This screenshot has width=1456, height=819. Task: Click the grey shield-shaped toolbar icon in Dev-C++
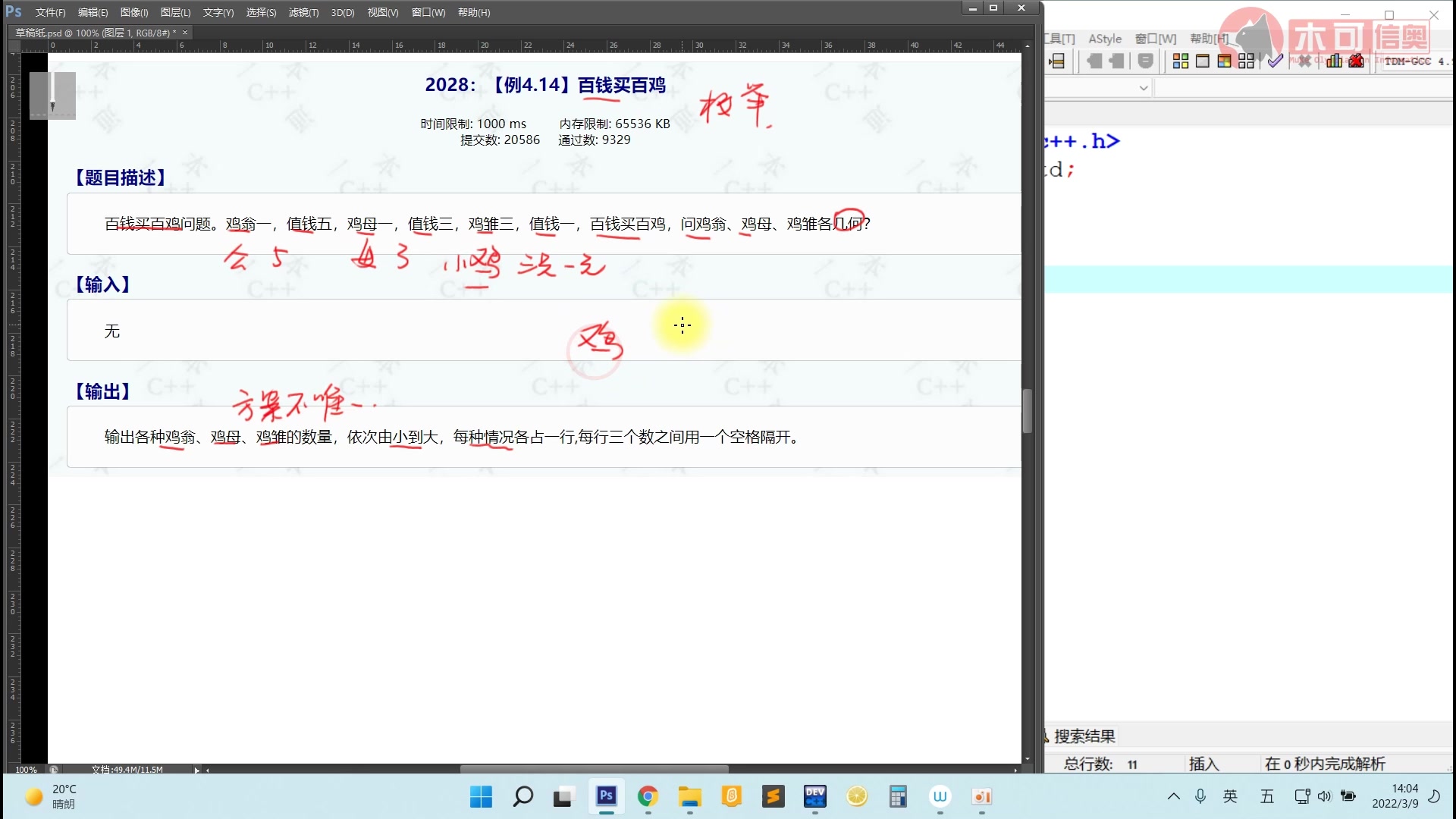[x=1146, y=61]
